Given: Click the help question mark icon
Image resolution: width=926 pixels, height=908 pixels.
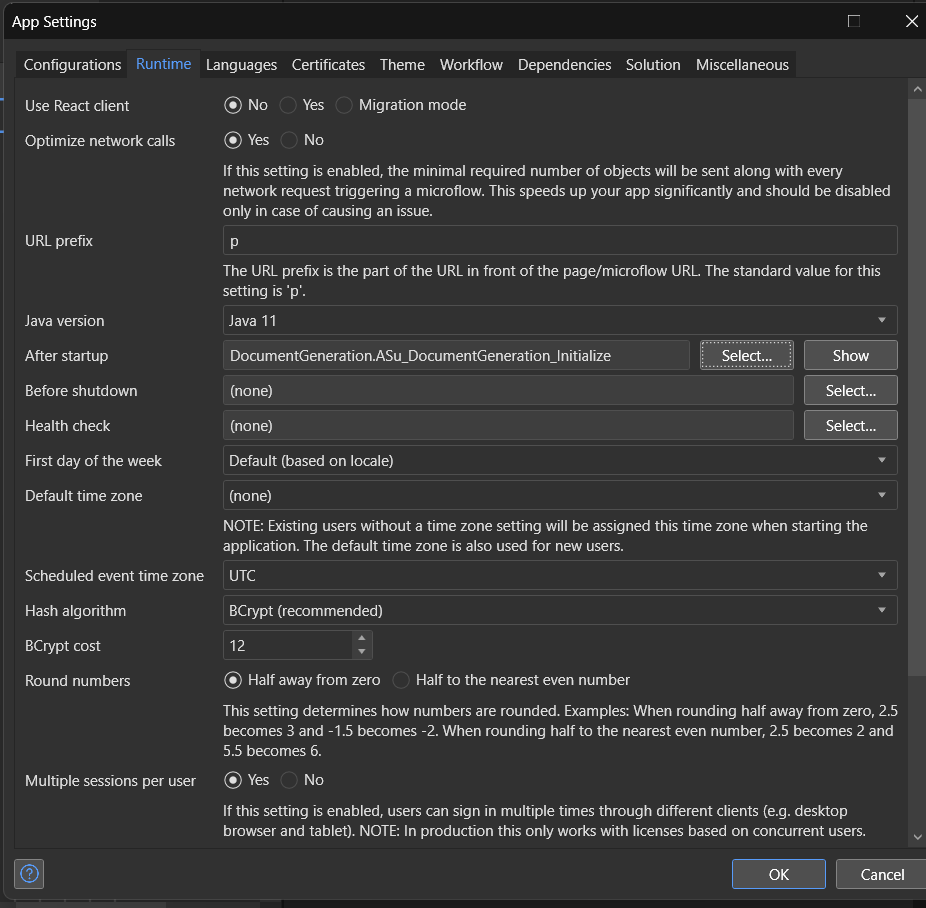Looking at the screenshot, I should 28,873.
